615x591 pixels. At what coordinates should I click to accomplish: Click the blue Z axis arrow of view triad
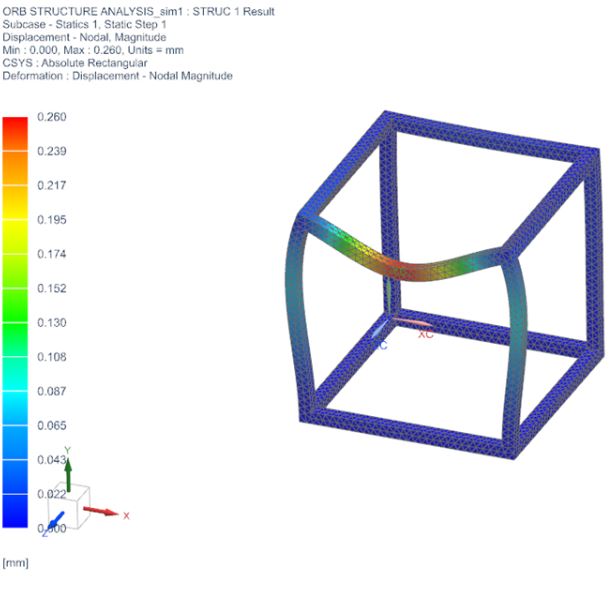pyautogui.click(x=55, y=520)
